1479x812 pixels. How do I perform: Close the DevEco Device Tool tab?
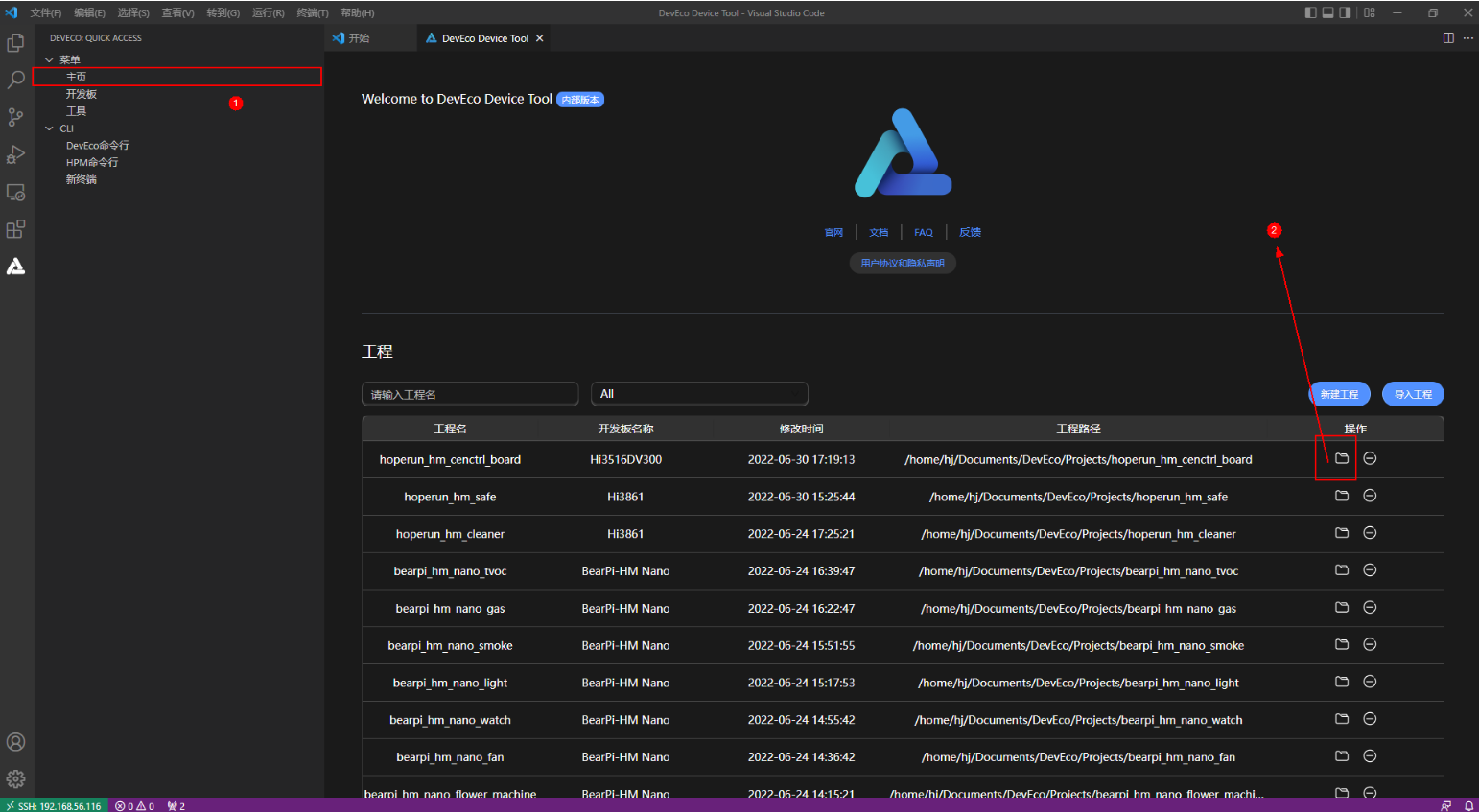point(540,38)
